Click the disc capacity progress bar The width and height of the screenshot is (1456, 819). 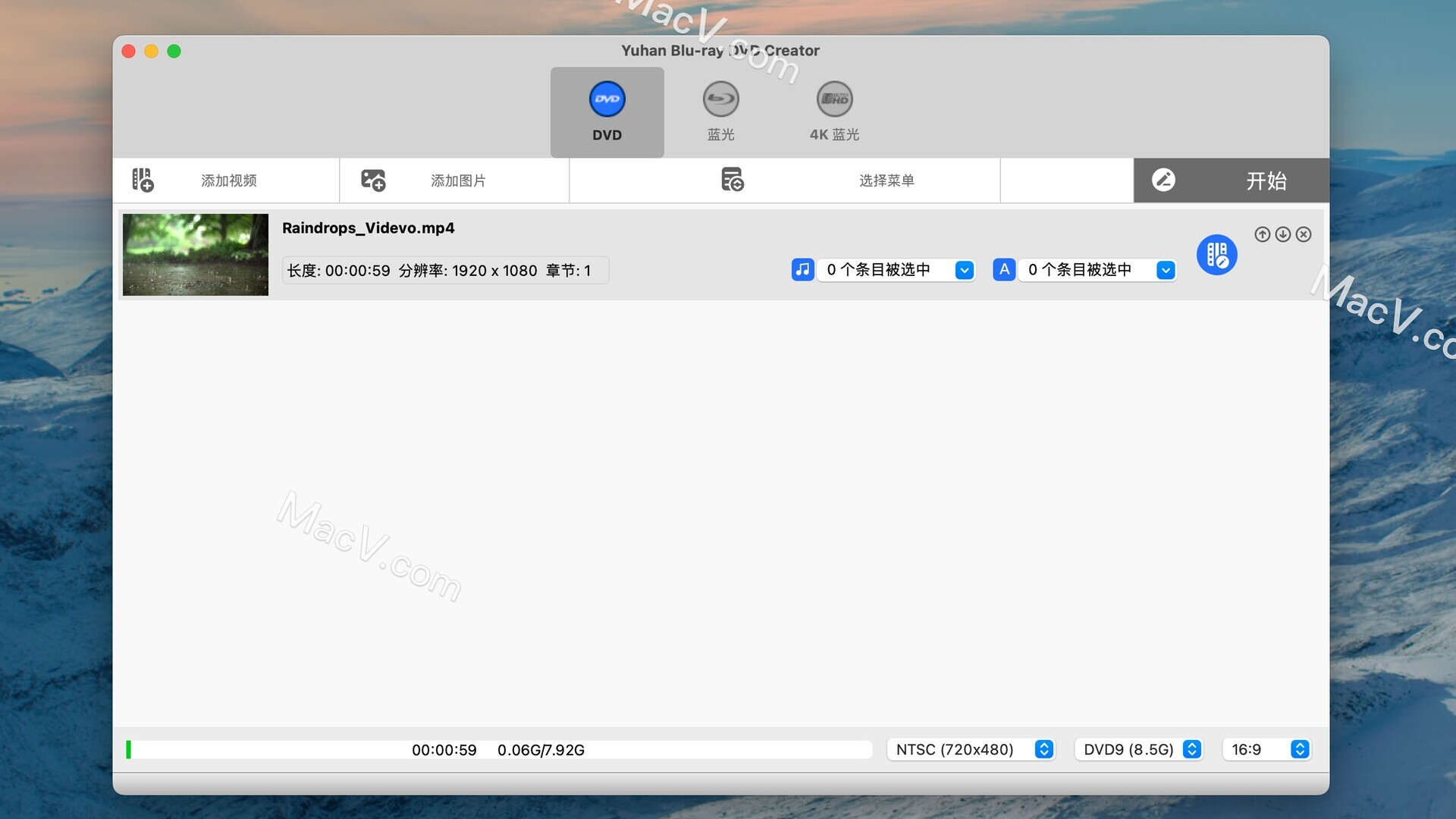tap(499, 749)
